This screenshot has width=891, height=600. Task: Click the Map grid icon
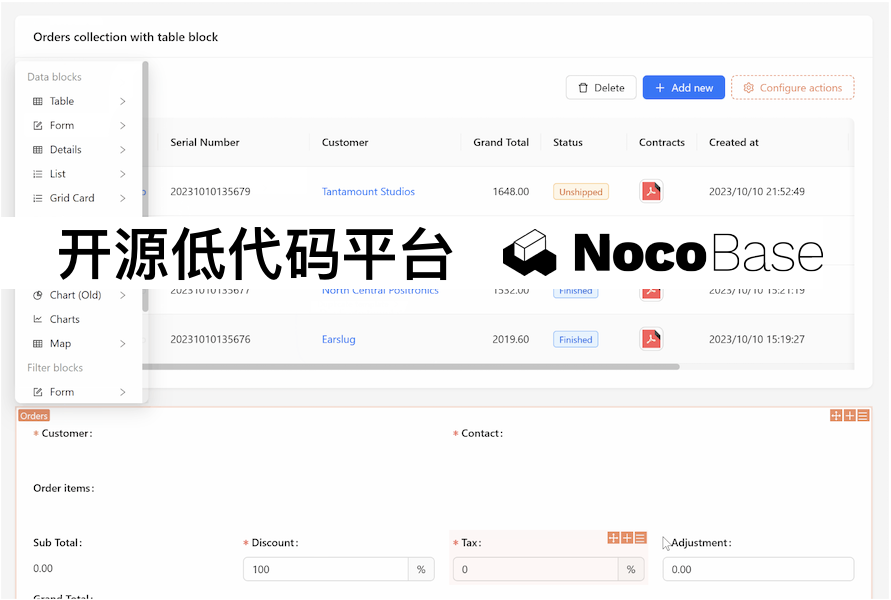pyautogui.click(x=38, y=343)
